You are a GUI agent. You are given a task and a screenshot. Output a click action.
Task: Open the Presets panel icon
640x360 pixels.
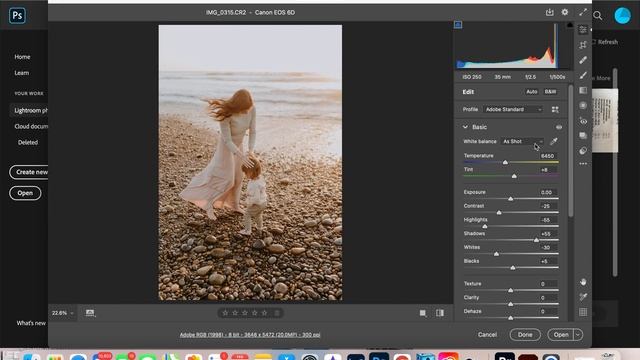point(583,151)
